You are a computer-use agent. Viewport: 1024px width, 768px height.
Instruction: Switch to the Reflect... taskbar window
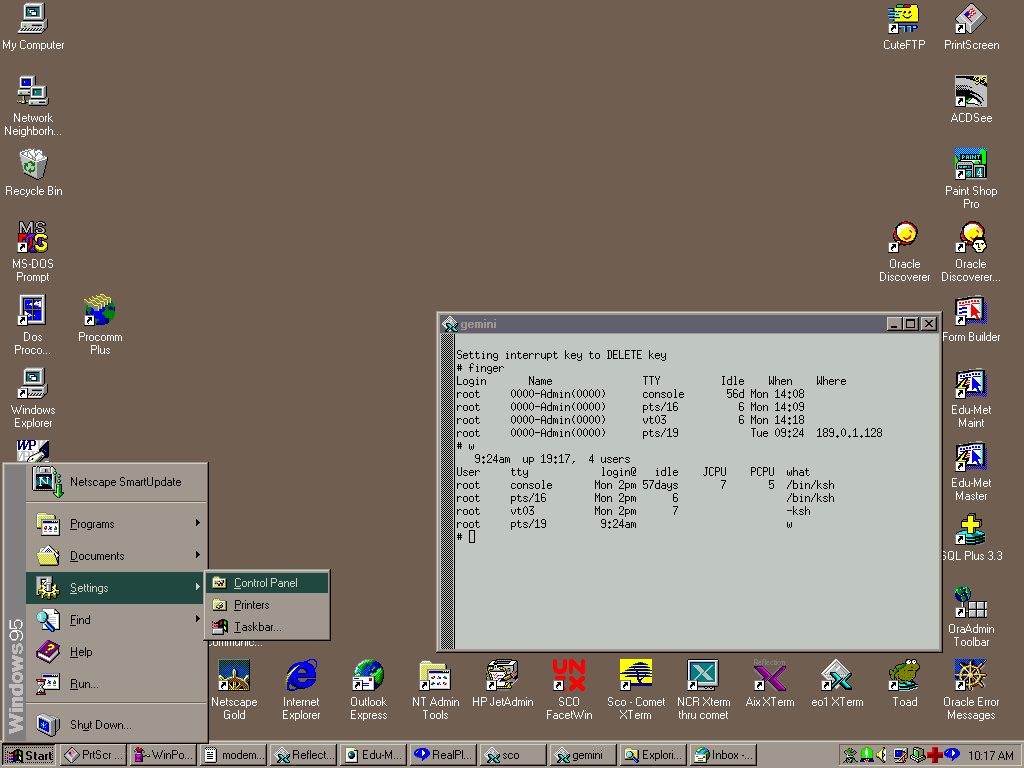pyautogui.click(x=302, y=756)
